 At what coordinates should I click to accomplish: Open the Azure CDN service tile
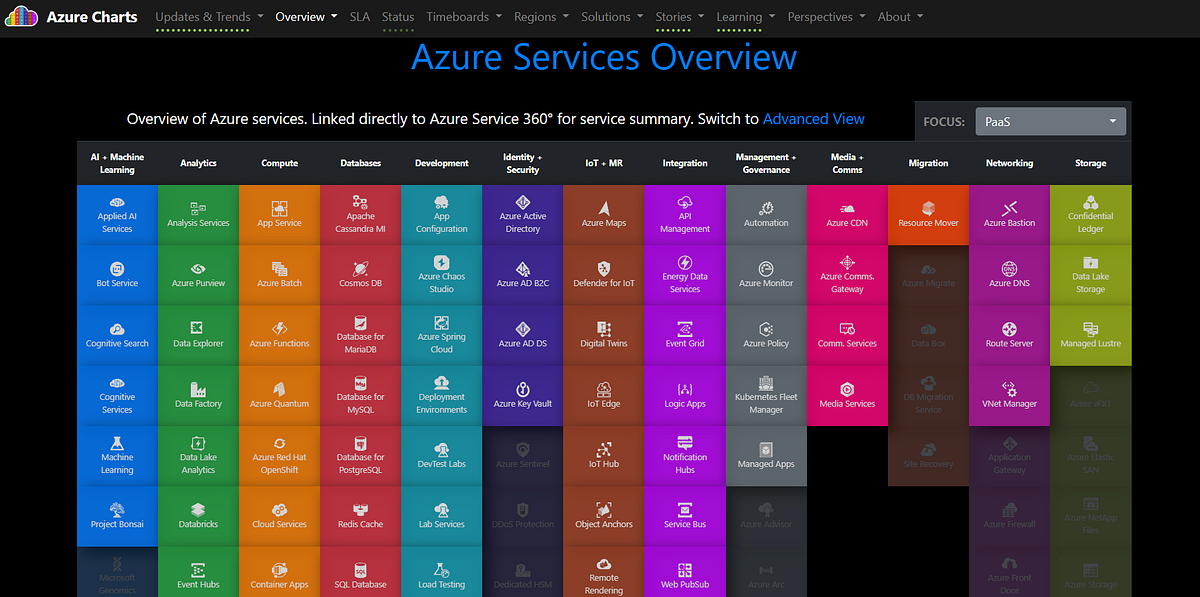847,215
